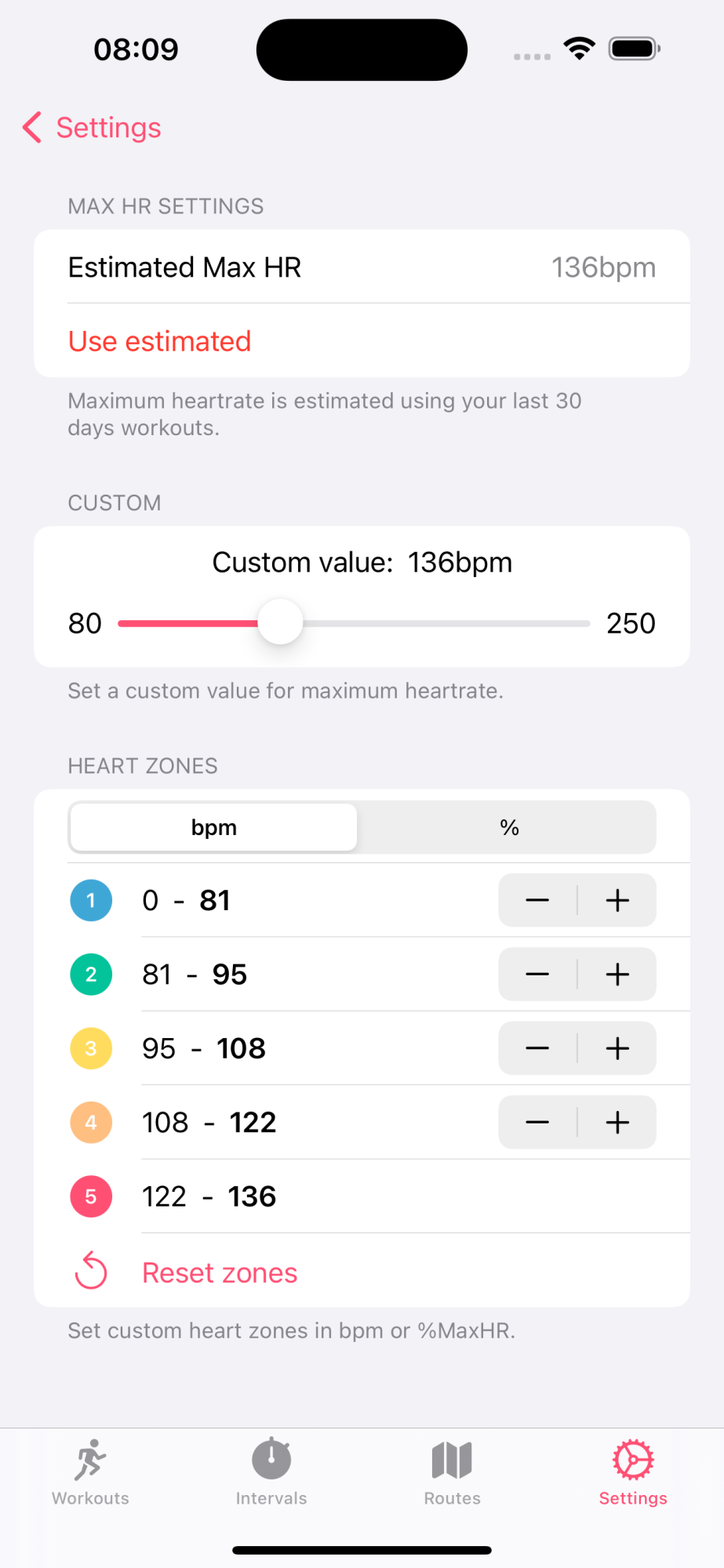Increase zone 2 upper limit
724x1568 pixels.
click(617, 975)
